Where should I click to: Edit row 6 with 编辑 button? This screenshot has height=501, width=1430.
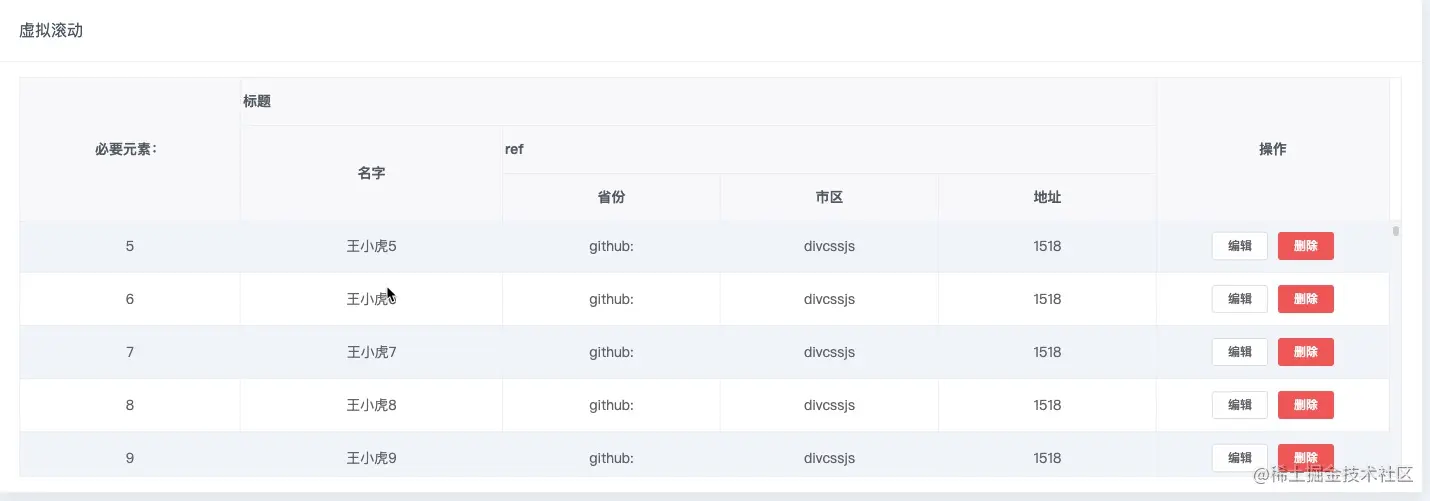[1240, 299]
